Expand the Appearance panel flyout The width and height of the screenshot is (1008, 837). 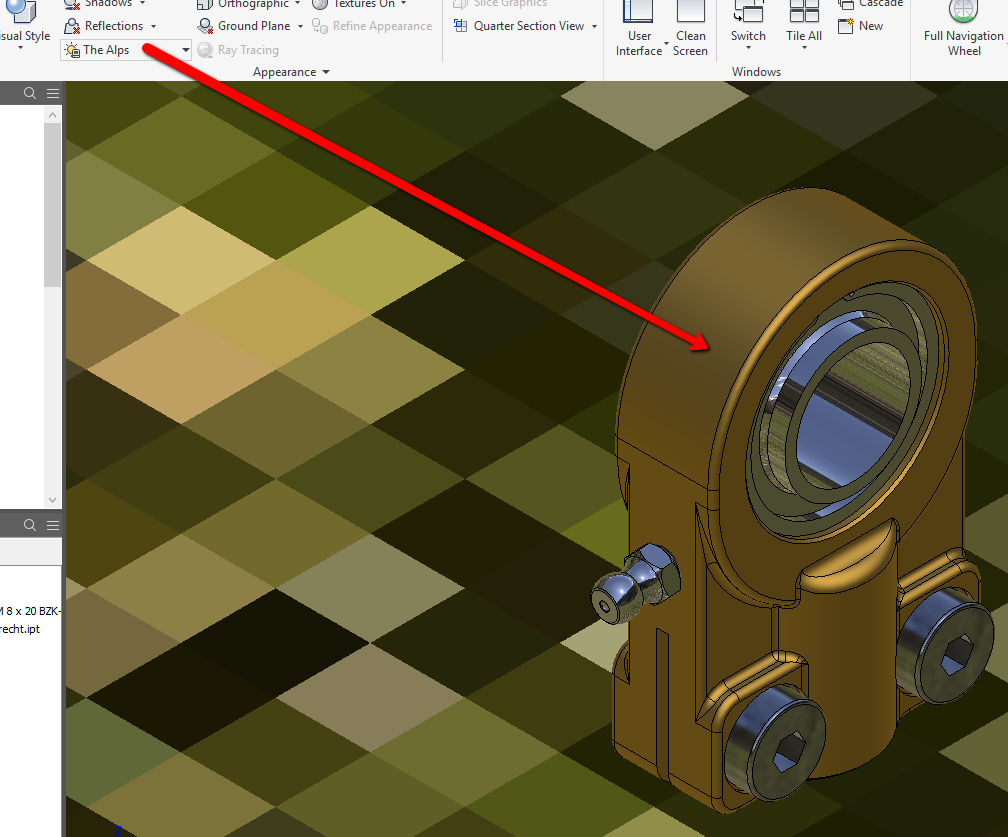pos(325,71)
